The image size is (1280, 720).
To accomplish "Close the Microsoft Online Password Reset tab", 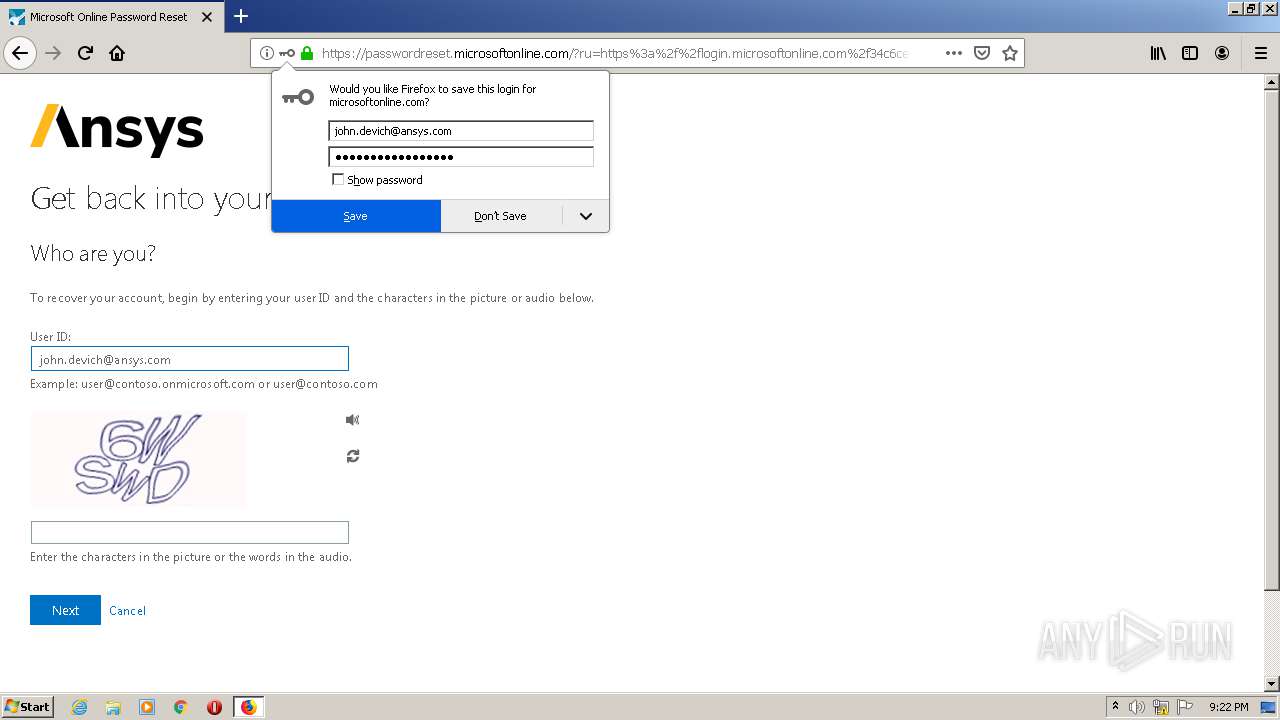I will [207, 17].
